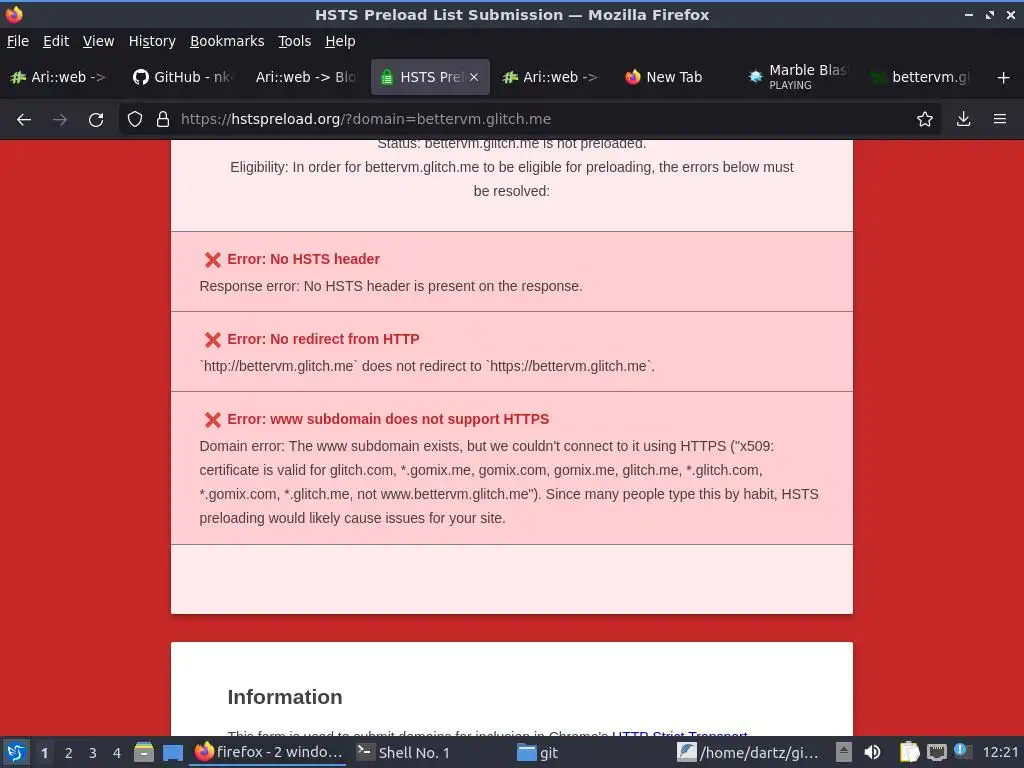Click the forward navigation arrow
Screen dimensions: 1024x768
pyautogui.click(x=59, y=120)
